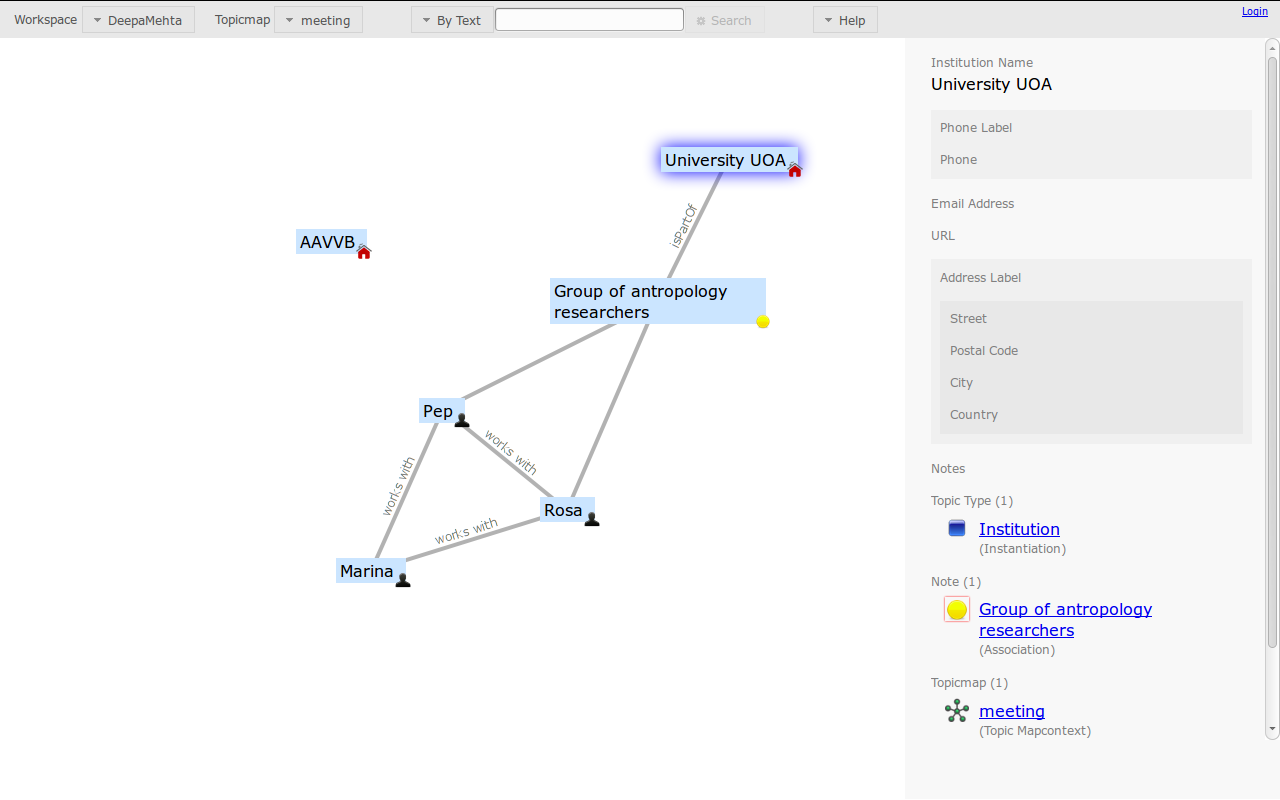Click the Login link
This screenshot has width=1280, height=800.
coord(1255,11)
